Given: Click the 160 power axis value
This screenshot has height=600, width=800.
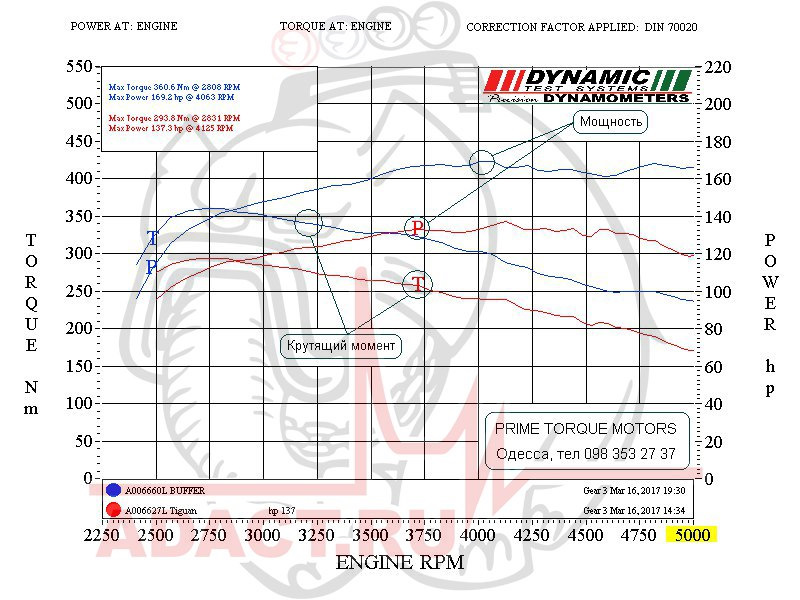Looking at the screenshot, I should pyautogui.click(x=718, y=179).
